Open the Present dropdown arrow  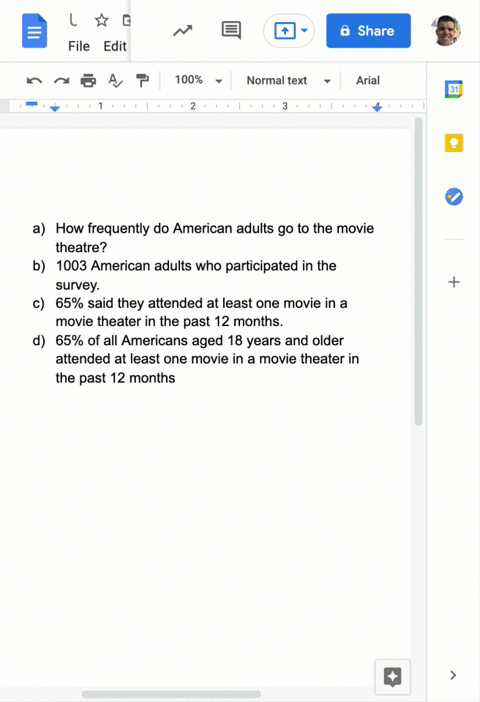pos(304,31)
